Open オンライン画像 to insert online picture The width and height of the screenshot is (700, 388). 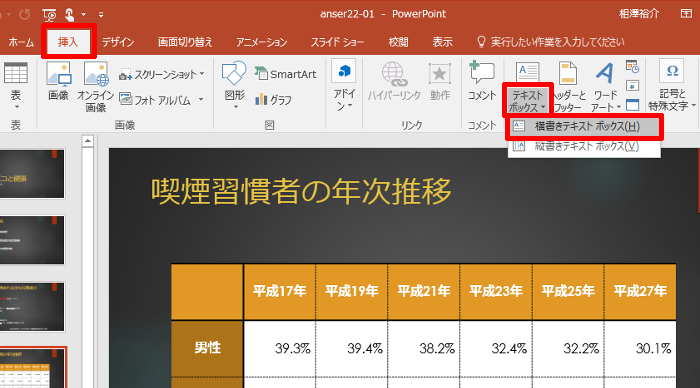(x=96, y=87)
